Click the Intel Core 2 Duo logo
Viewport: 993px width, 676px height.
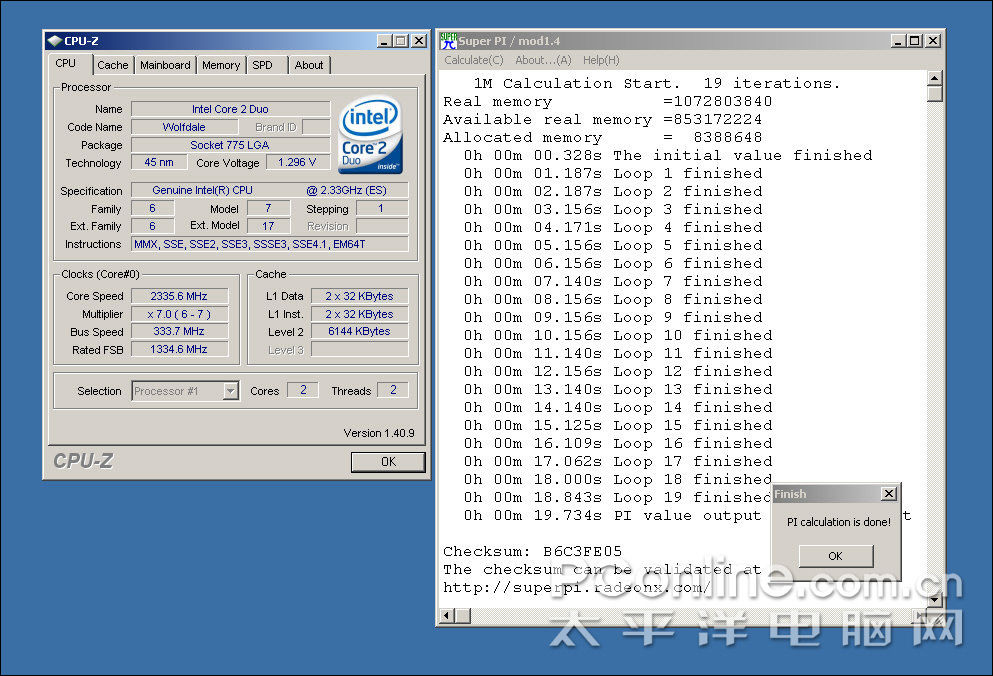pyautogui.click(x=370, y=135)
